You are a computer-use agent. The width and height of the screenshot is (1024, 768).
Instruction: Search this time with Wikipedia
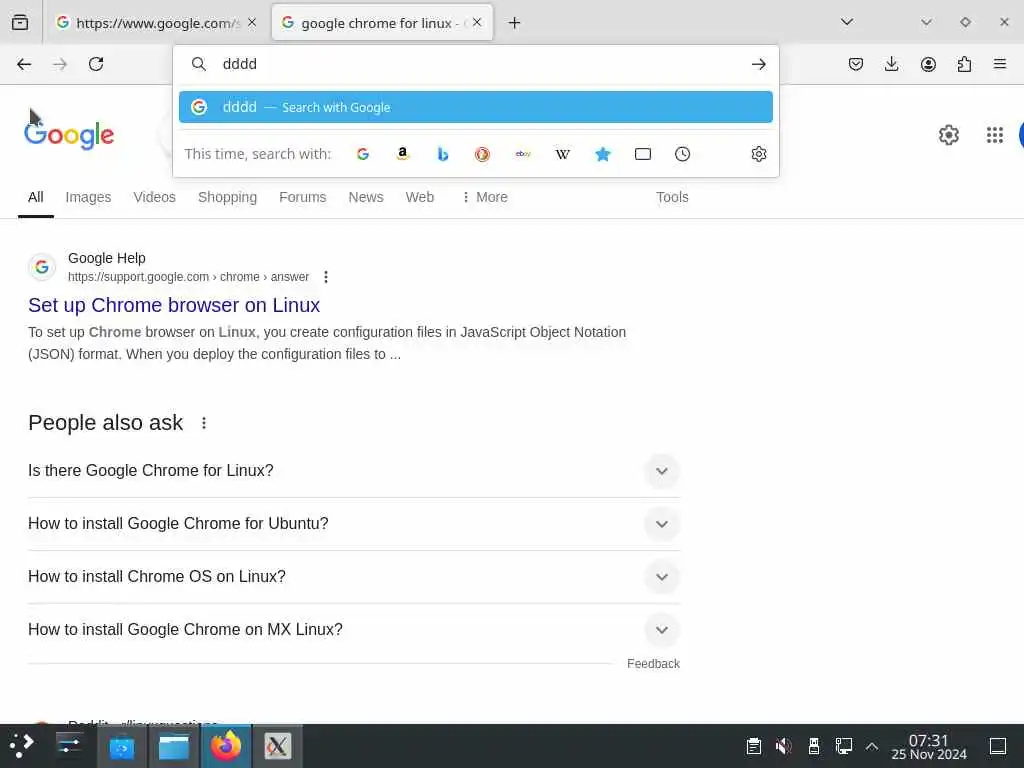(x=563, y=154)
